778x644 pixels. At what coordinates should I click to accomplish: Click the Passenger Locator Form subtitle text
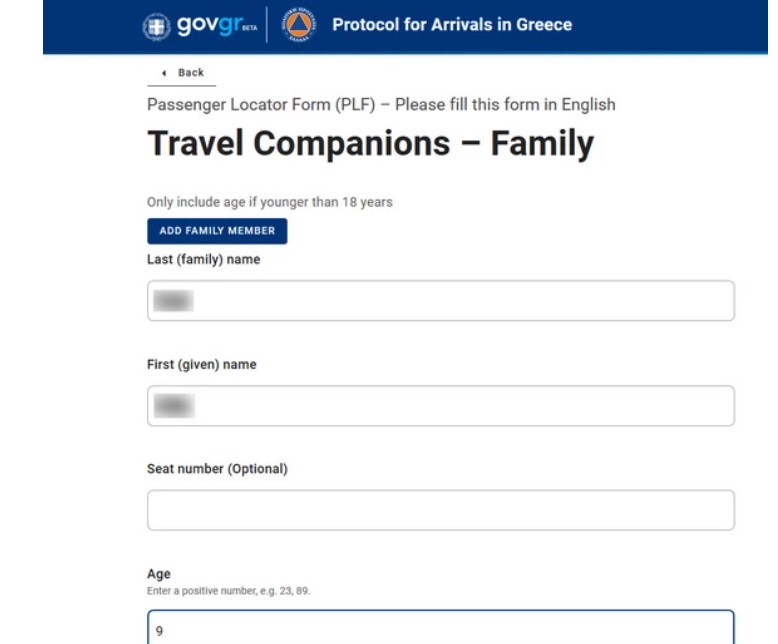381,104
